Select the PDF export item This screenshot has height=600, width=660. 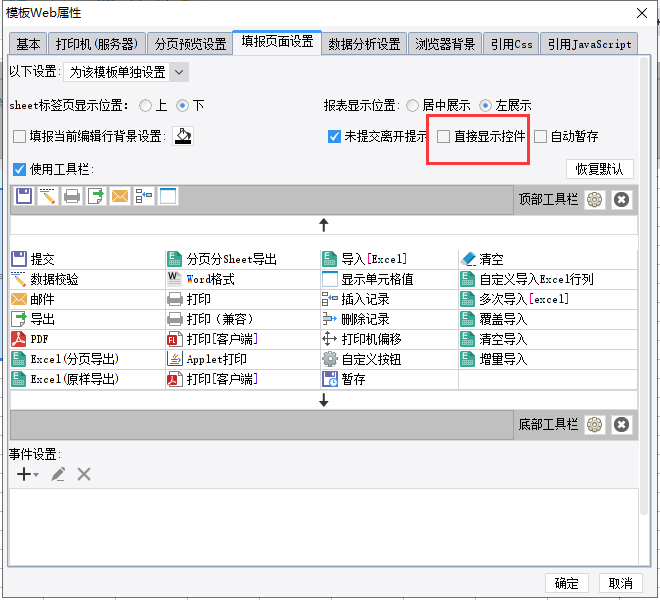tap(87, 339)
